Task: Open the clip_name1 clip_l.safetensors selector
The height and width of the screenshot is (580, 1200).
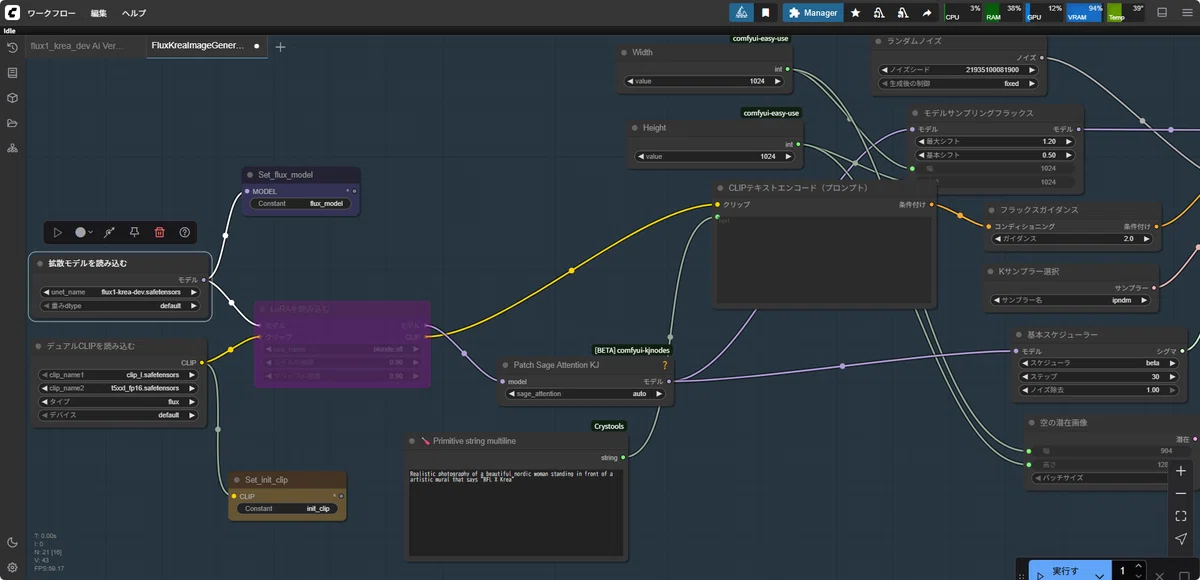Action: (x=120, y=375)
